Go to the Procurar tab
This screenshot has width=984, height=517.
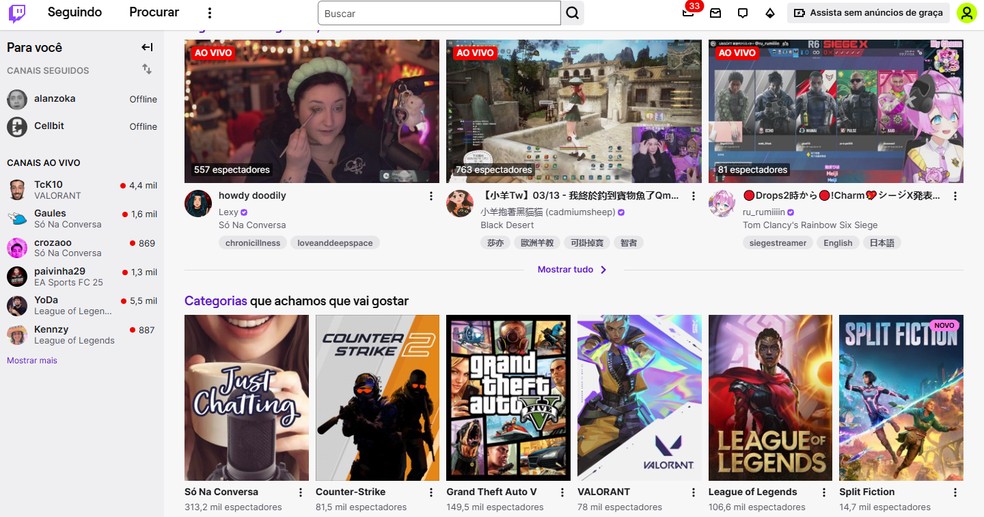(x=154, y=12)
